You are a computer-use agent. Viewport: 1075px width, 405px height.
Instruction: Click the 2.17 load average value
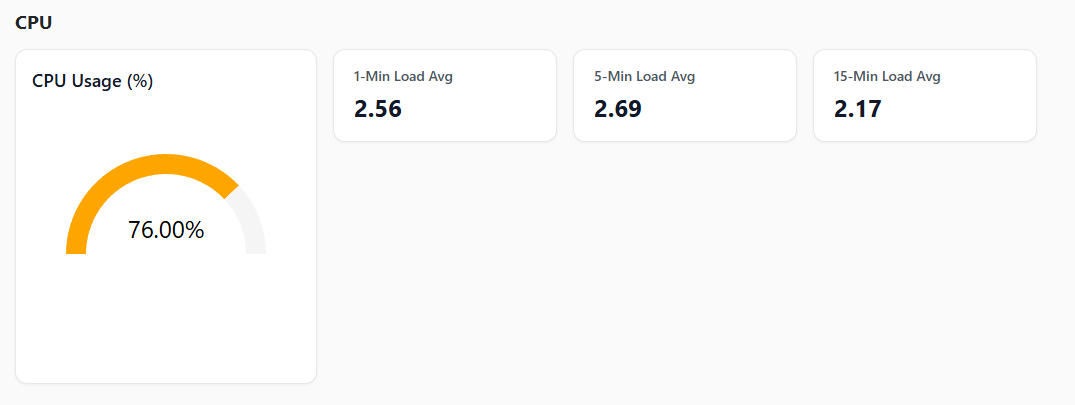(858, 109)
